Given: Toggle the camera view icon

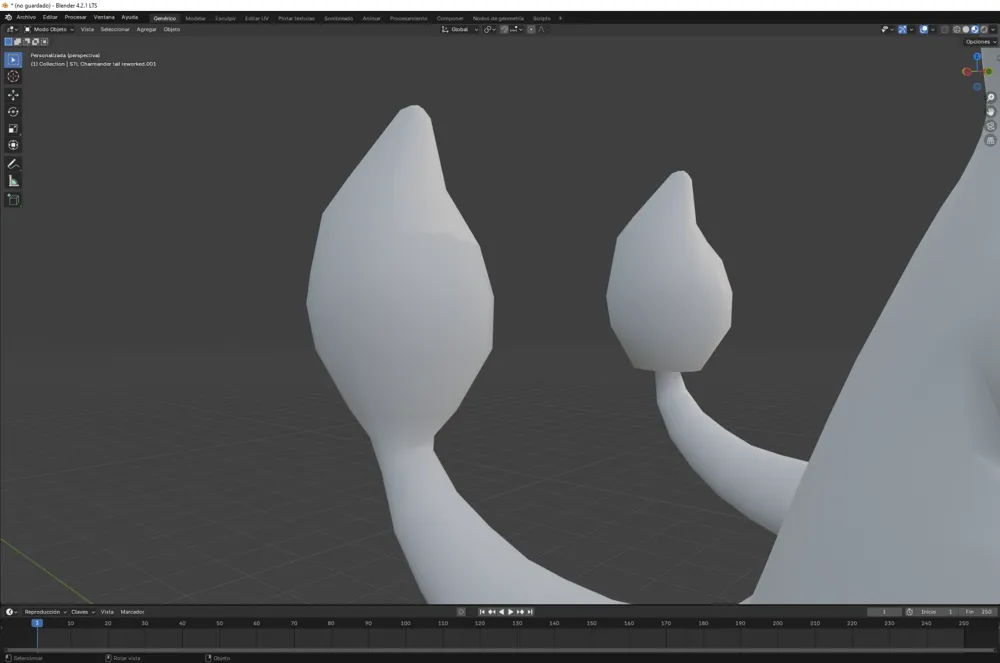Looking at the screenshot, I should (990, 126).
